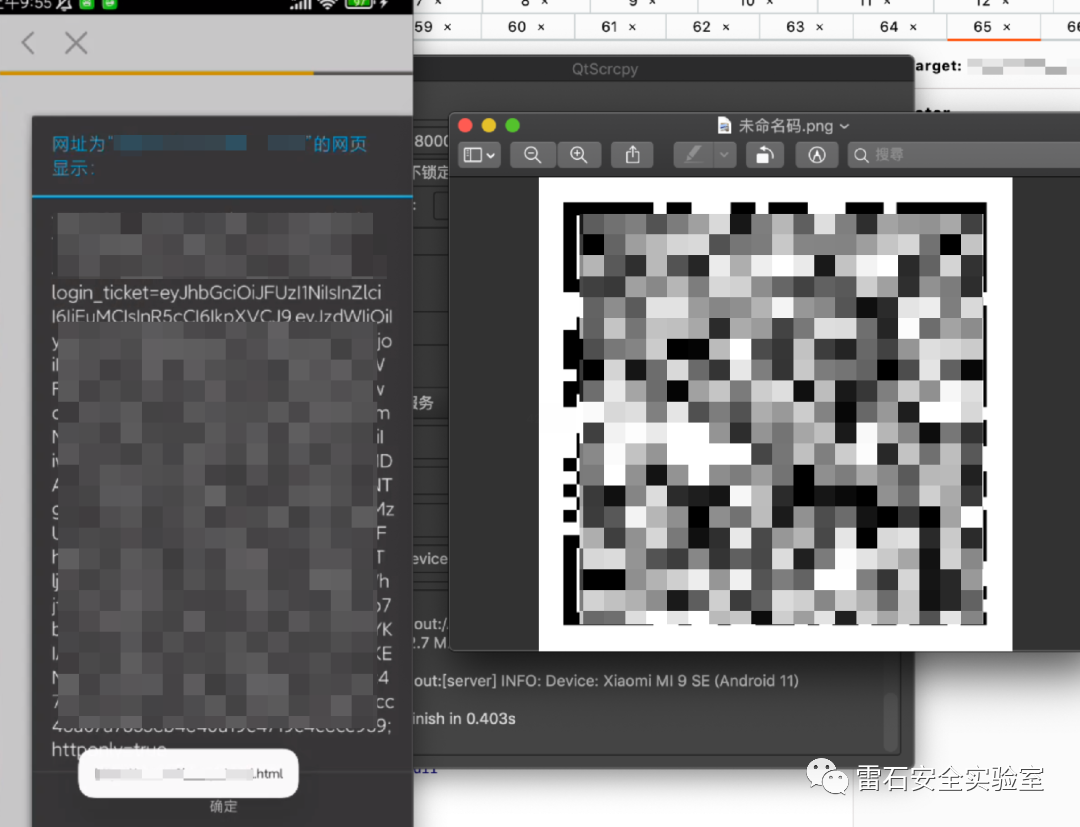Show the markup toolbar in Preview
The height and width of the screenshot is (827, 1080).
pyautogui.click(x=817, y=155)
